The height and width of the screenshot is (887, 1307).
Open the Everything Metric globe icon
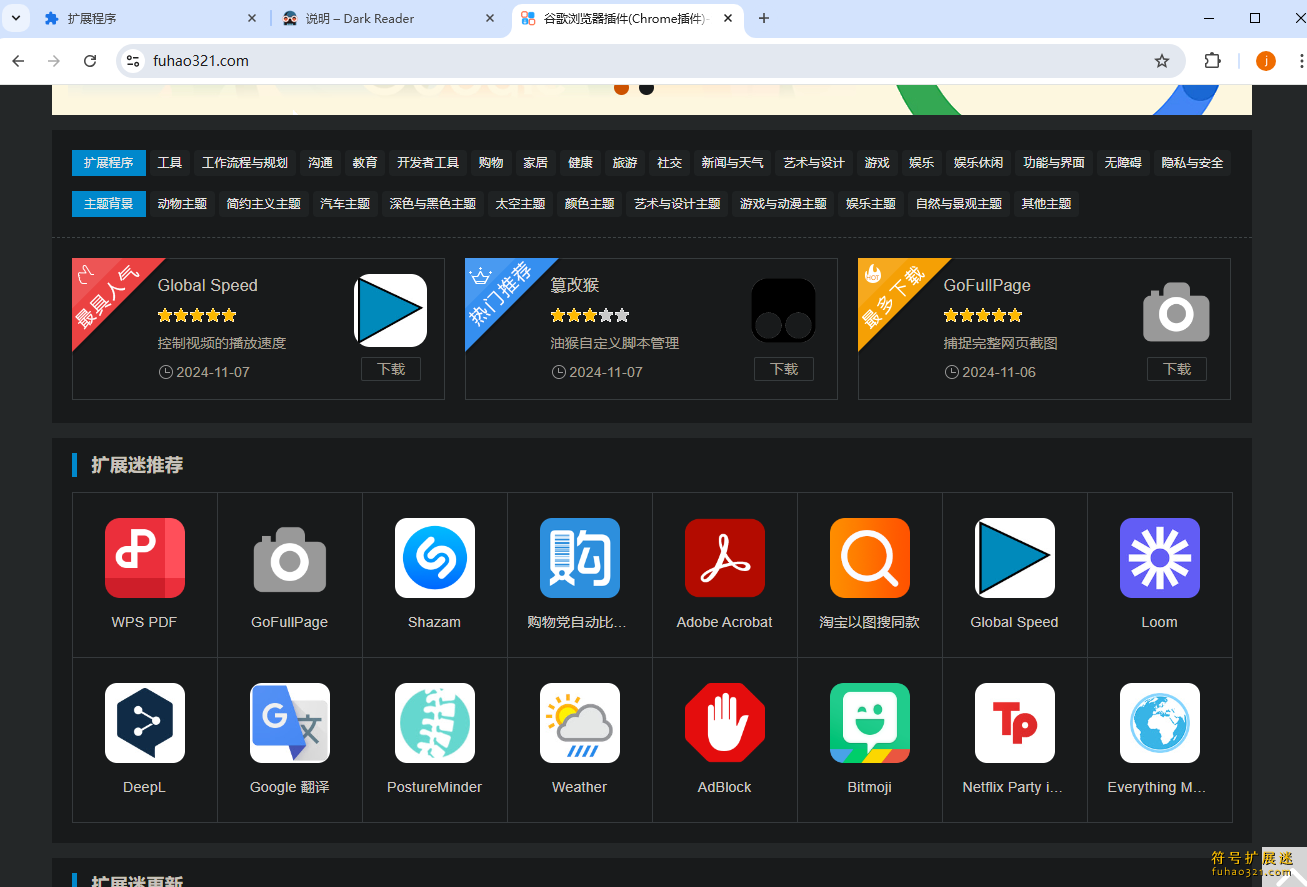[1160, 723]
